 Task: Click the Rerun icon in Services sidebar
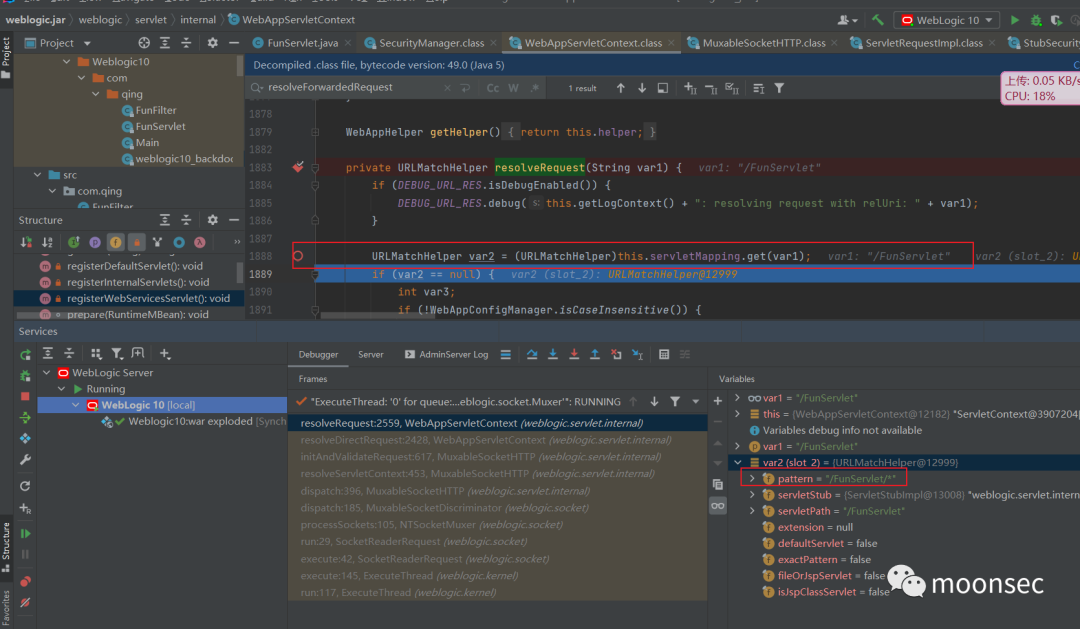click(x=25, y=354)
